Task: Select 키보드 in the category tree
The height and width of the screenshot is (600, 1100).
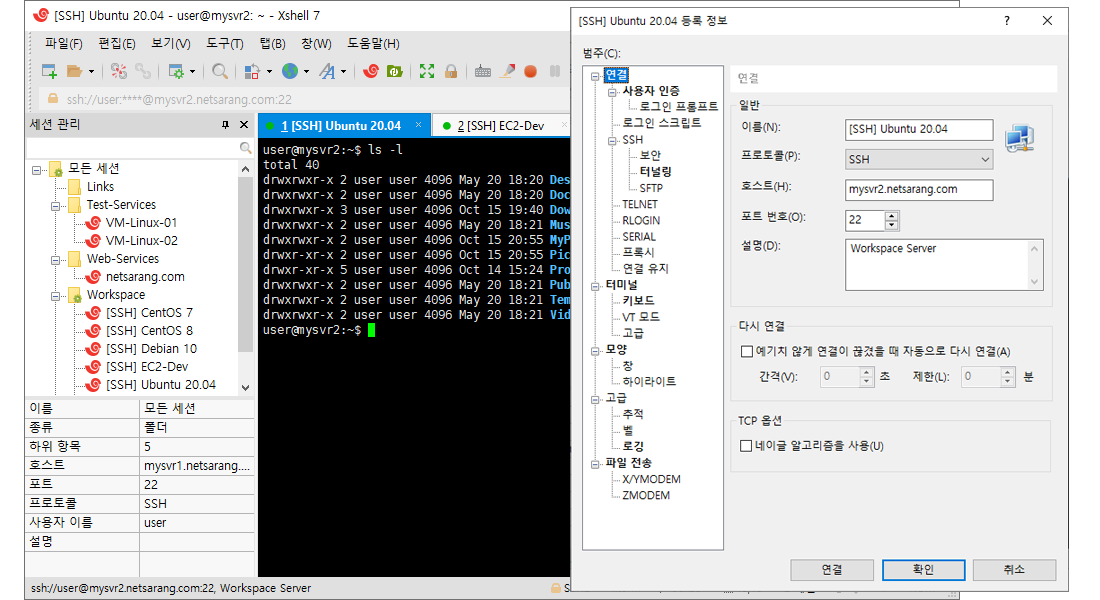Action: click(x=638, y=300)
